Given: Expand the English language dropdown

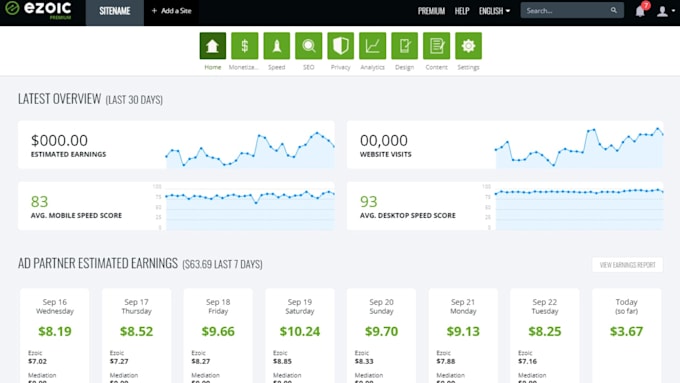Looking at the screenshot, I should click(494, 11).
